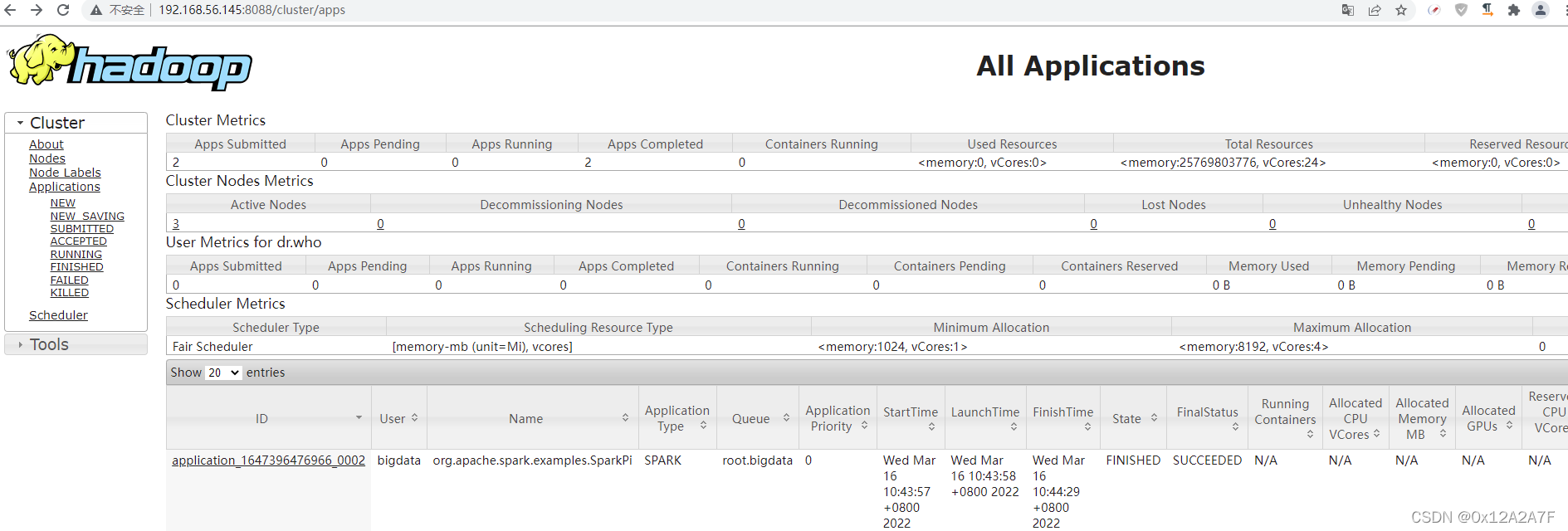This screenshot has height=531, width=1568.
Task: Select the root.bigdata queue cell
Action: [757, 460]
